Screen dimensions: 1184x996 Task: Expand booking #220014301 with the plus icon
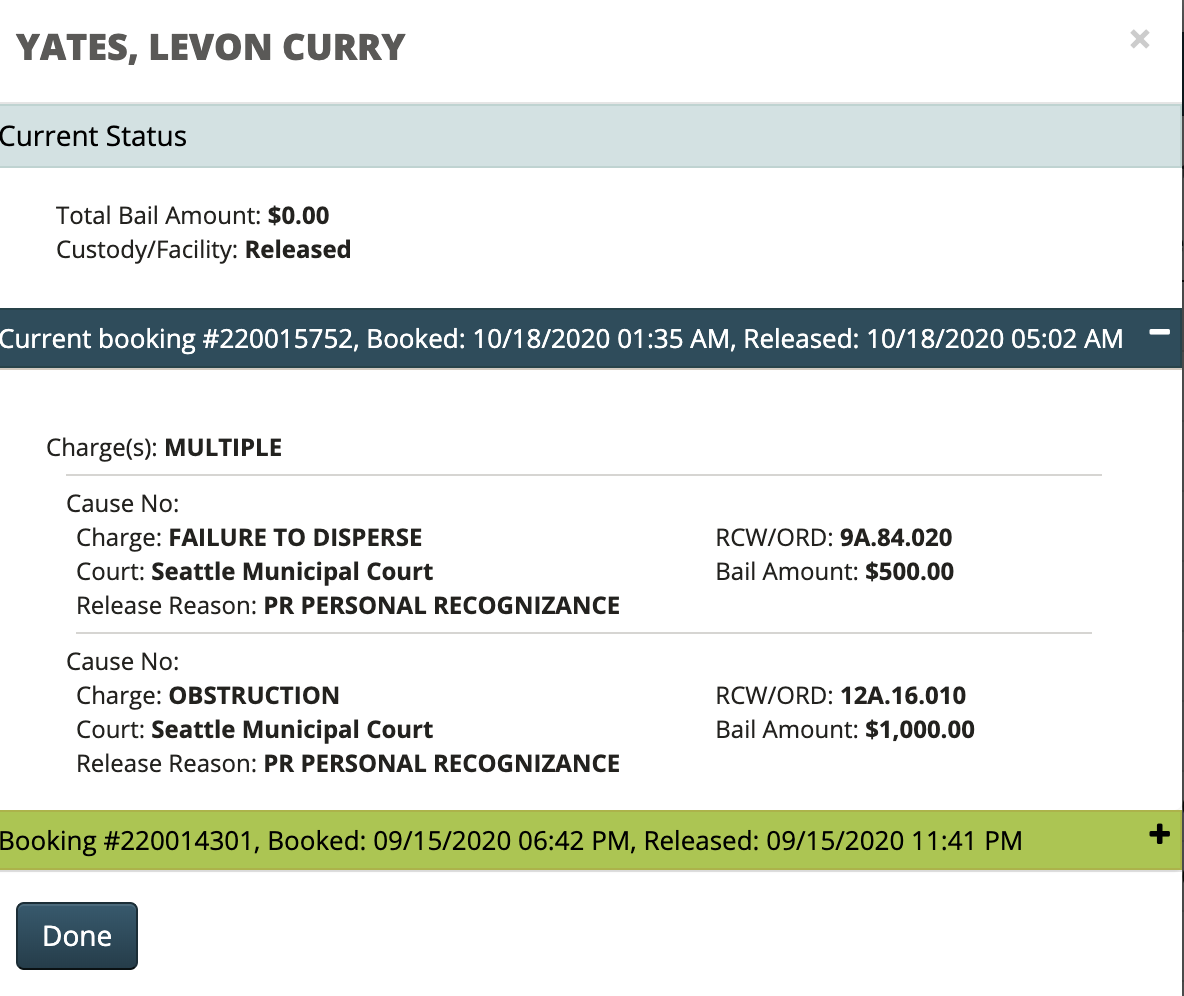pyautogui.click(x=1159, y=834)
